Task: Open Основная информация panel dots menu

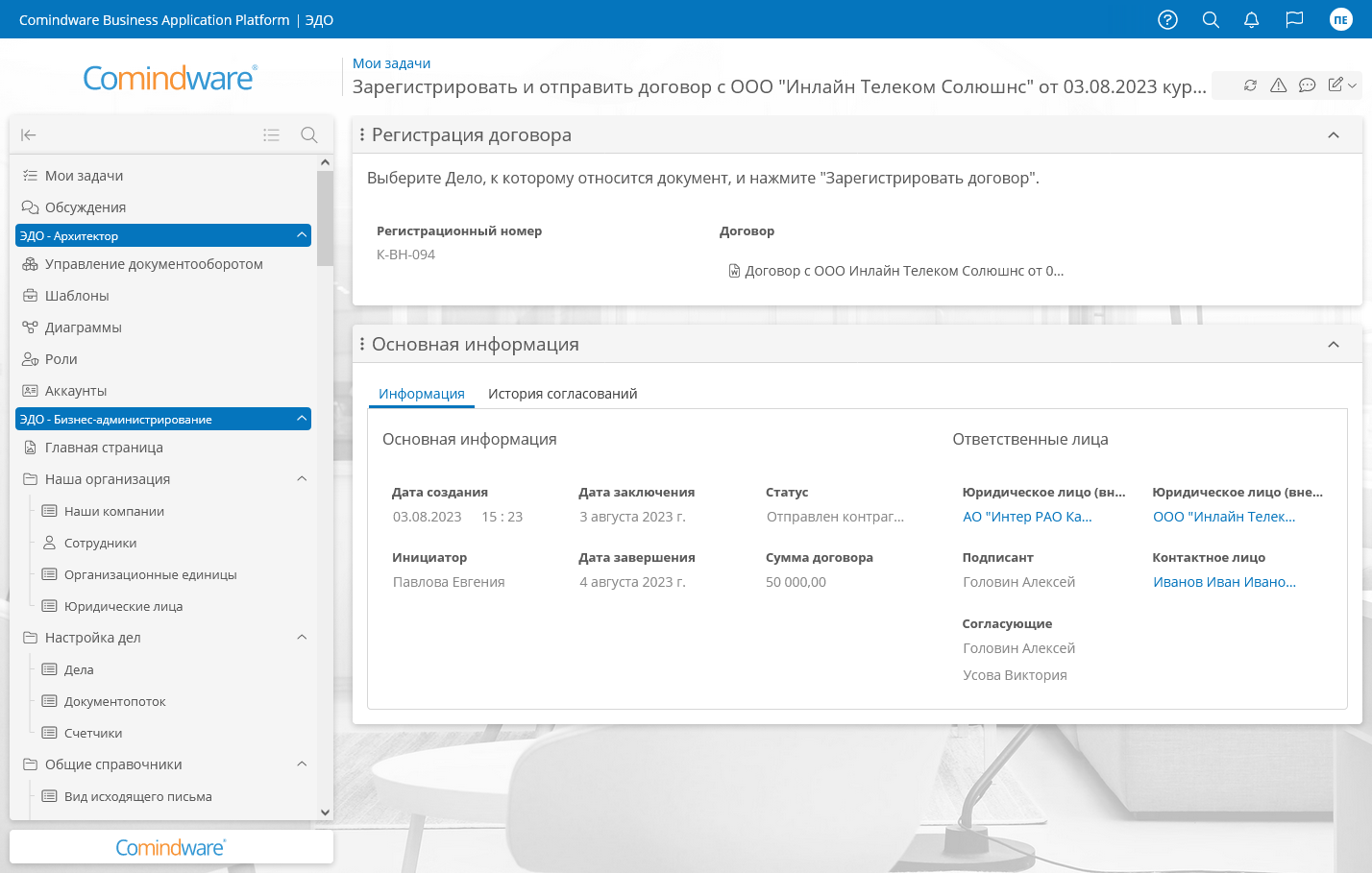Action: (x=362, y=345)
